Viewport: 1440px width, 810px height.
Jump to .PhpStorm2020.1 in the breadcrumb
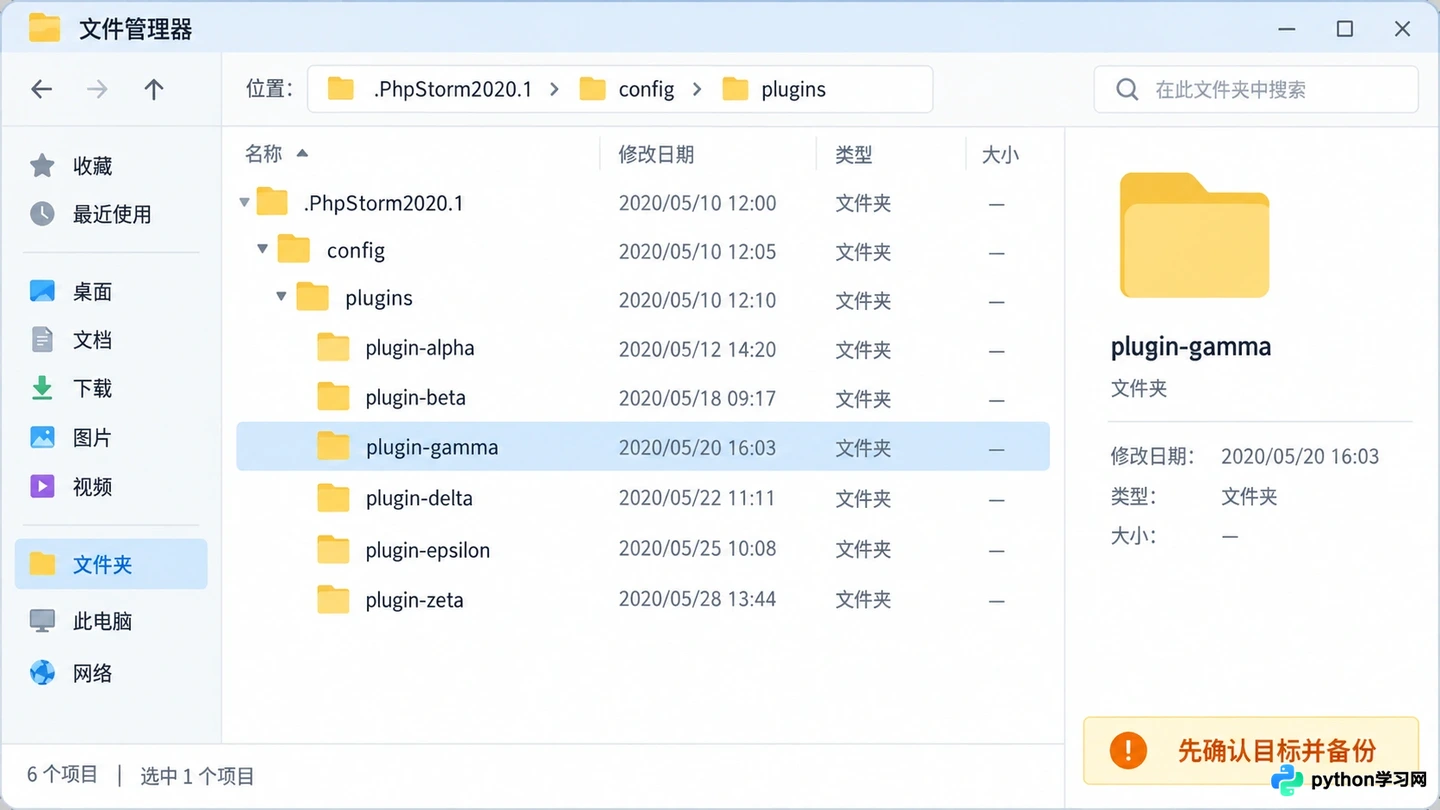pyautogui.click(x=453, y=90)
